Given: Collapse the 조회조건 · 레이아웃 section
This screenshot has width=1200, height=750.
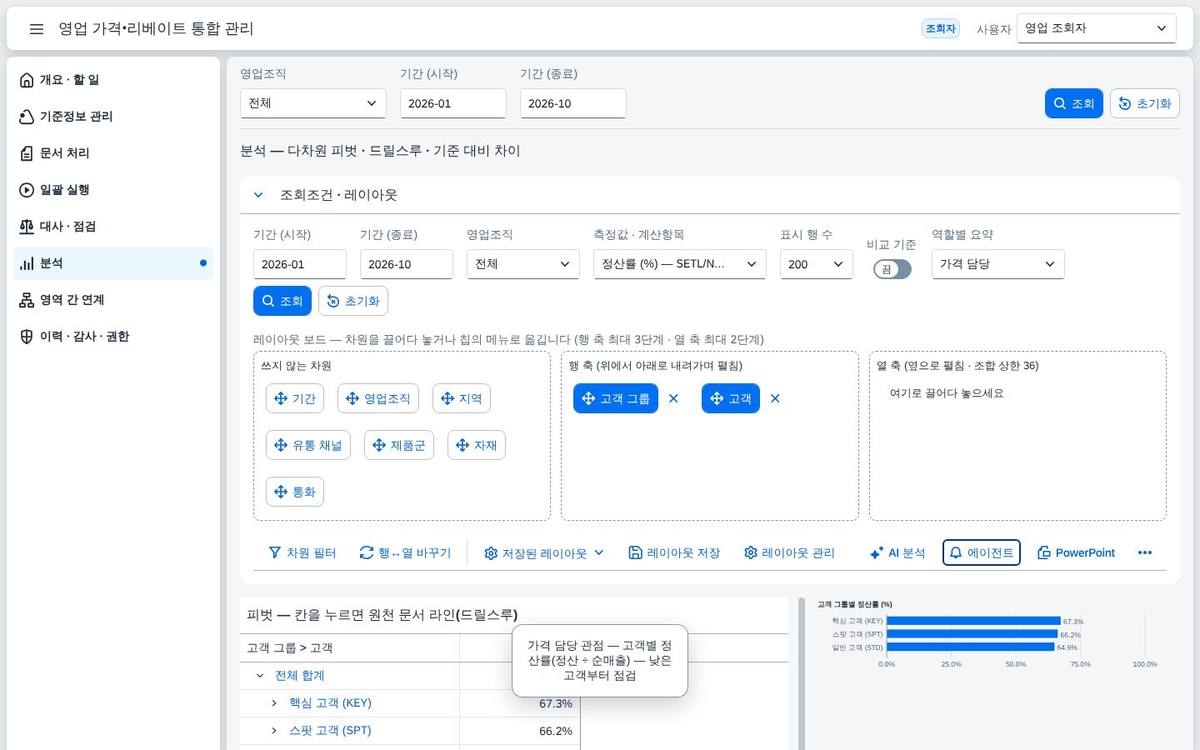Looking at the screenshot, I should tap(258, 195).
